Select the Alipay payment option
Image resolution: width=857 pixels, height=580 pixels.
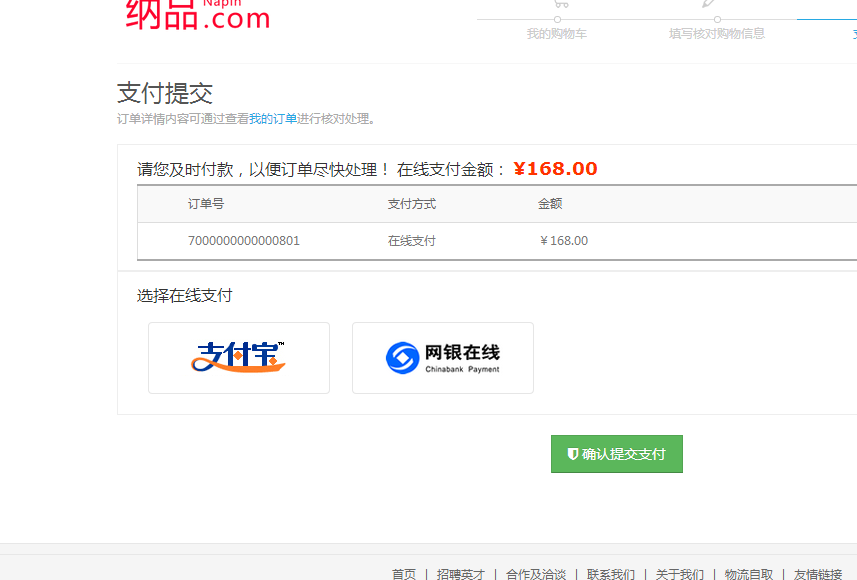point(239,358)
